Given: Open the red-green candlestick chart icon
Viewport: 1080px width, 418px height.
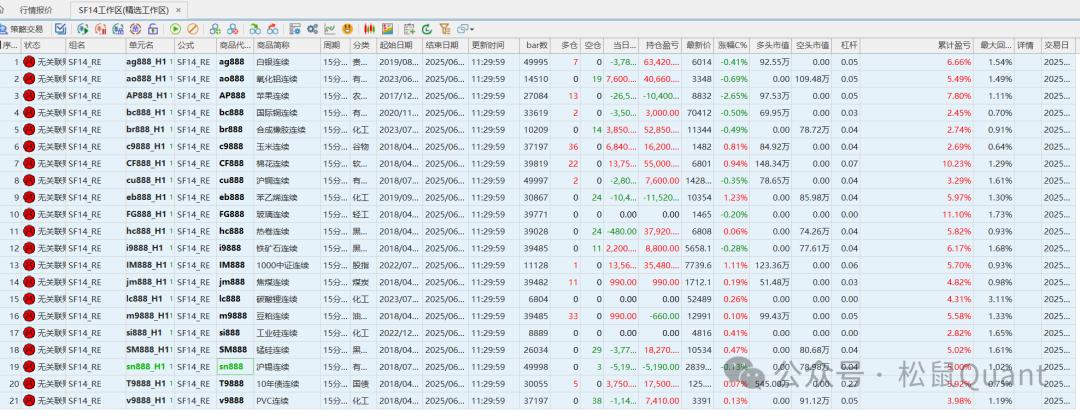Looking at the screenshot, I should pos(370,29).
